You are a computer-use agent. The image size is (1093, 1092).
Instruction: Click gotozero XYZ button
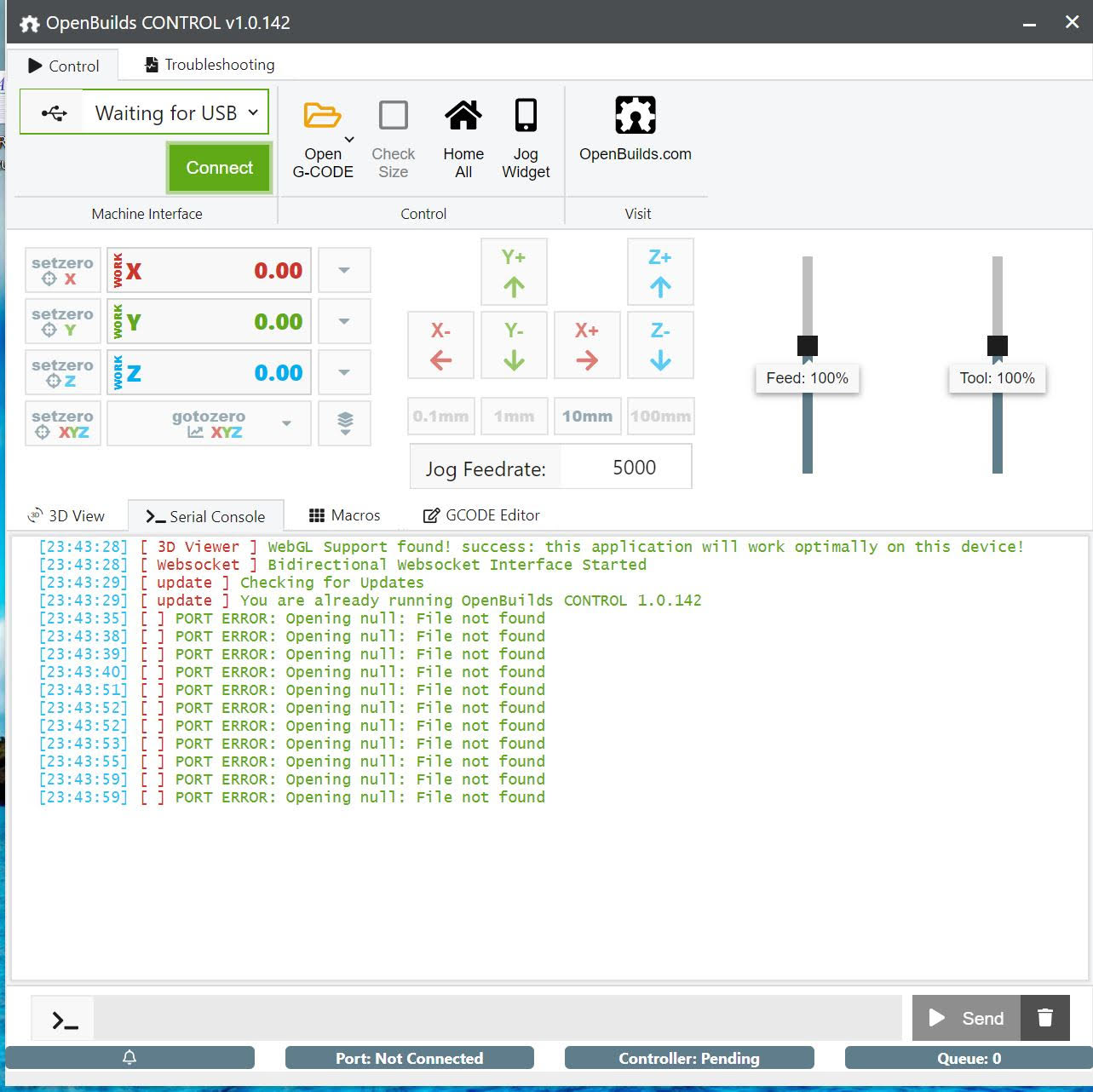click(209, 423)
